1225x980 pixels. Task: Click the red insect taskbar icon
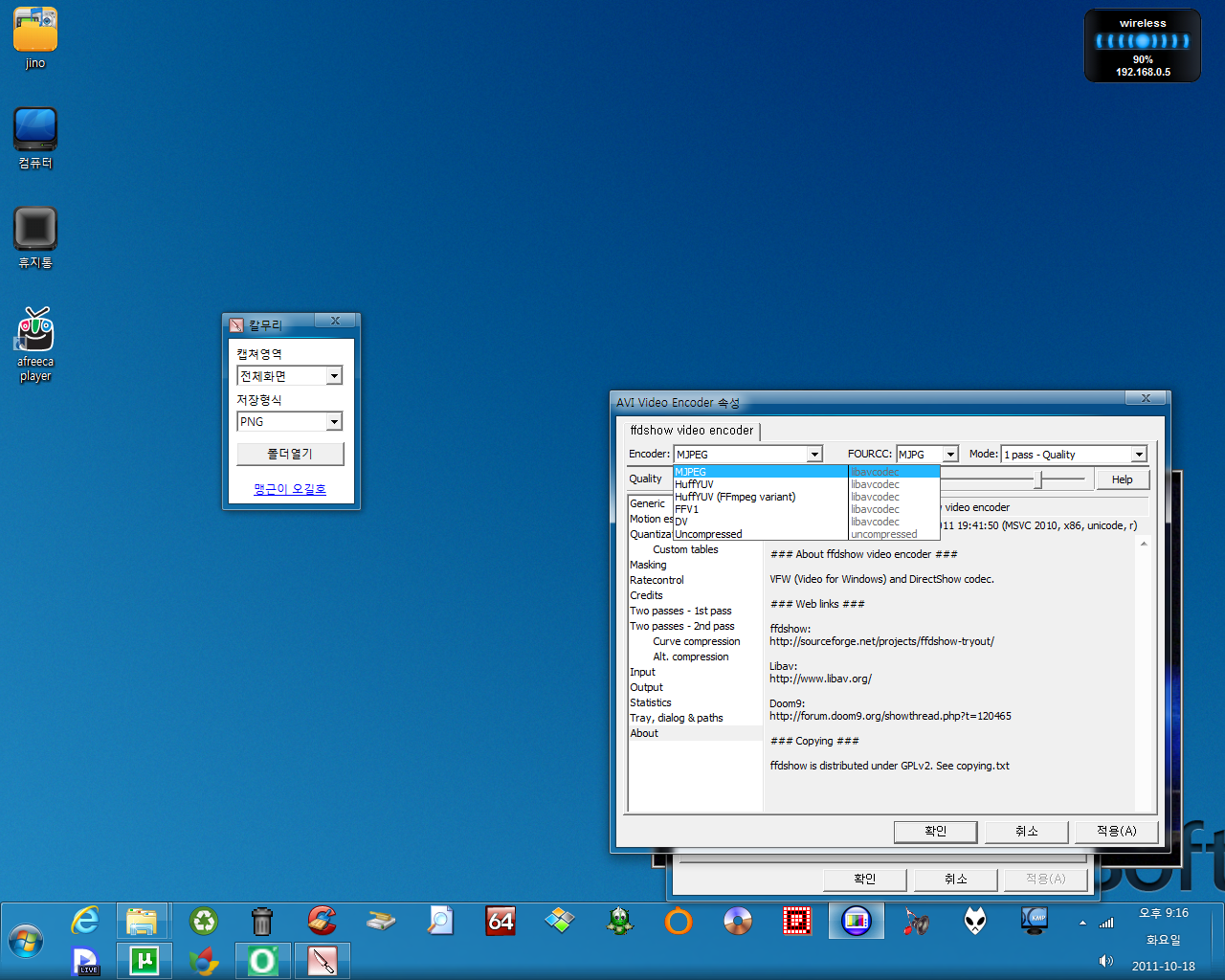click(x=916, y=921)
